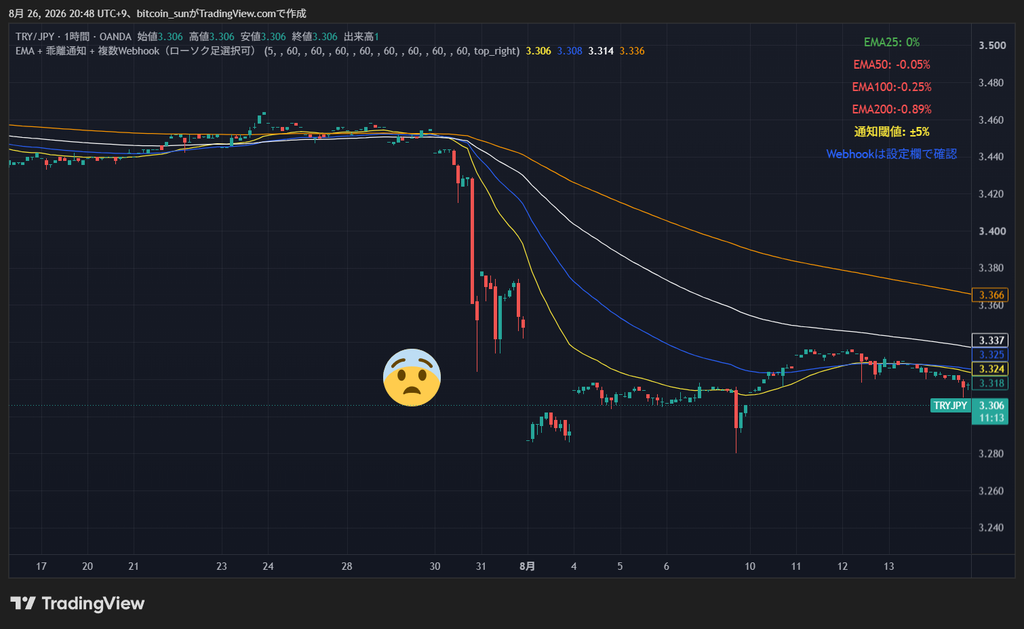Click the 3.500 price axis label

pyautogui.click(x=991, y=46)
